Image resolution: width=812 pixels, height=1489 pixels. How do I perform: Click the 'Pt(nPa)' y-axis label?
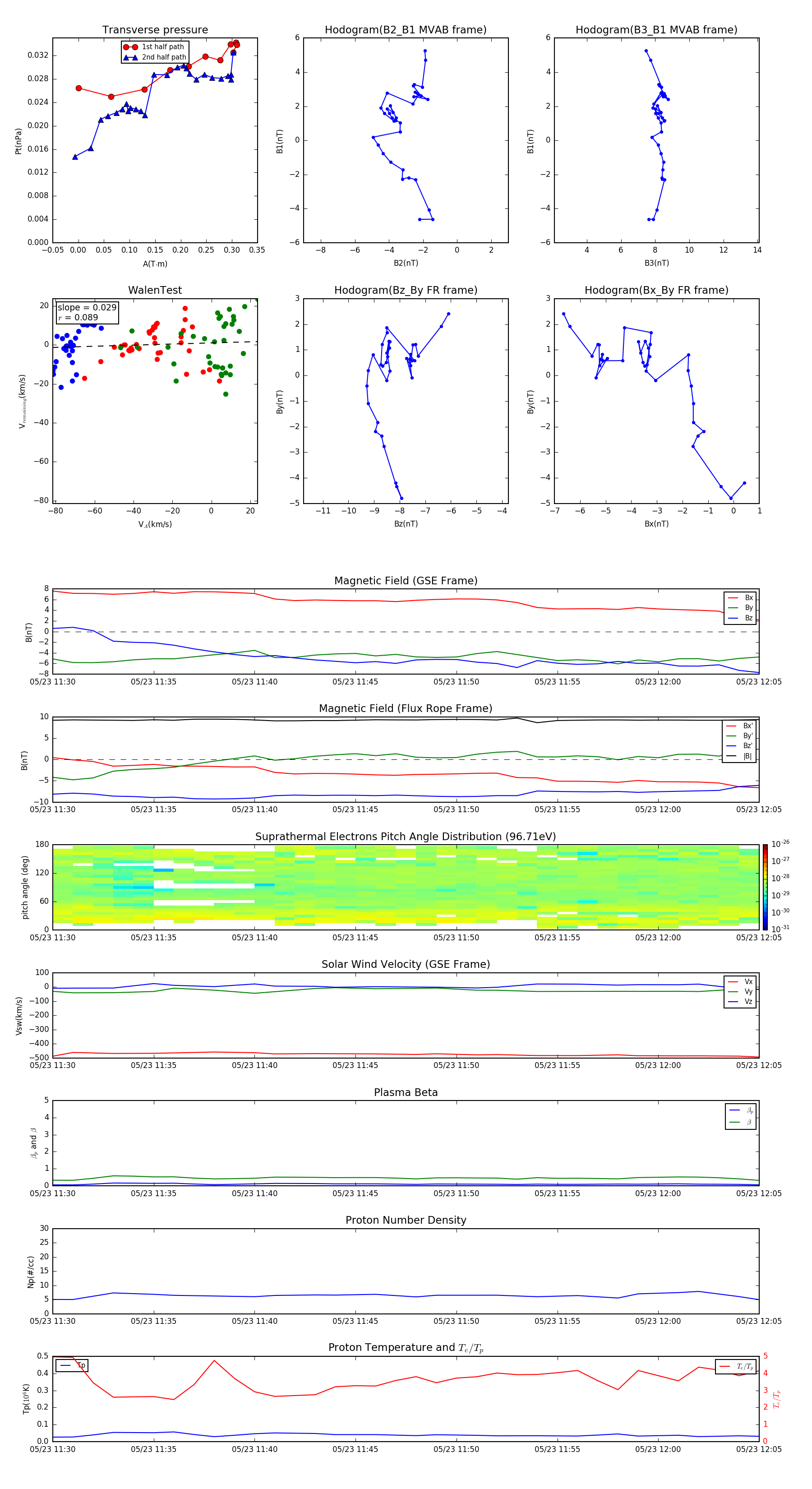[18, 141]
